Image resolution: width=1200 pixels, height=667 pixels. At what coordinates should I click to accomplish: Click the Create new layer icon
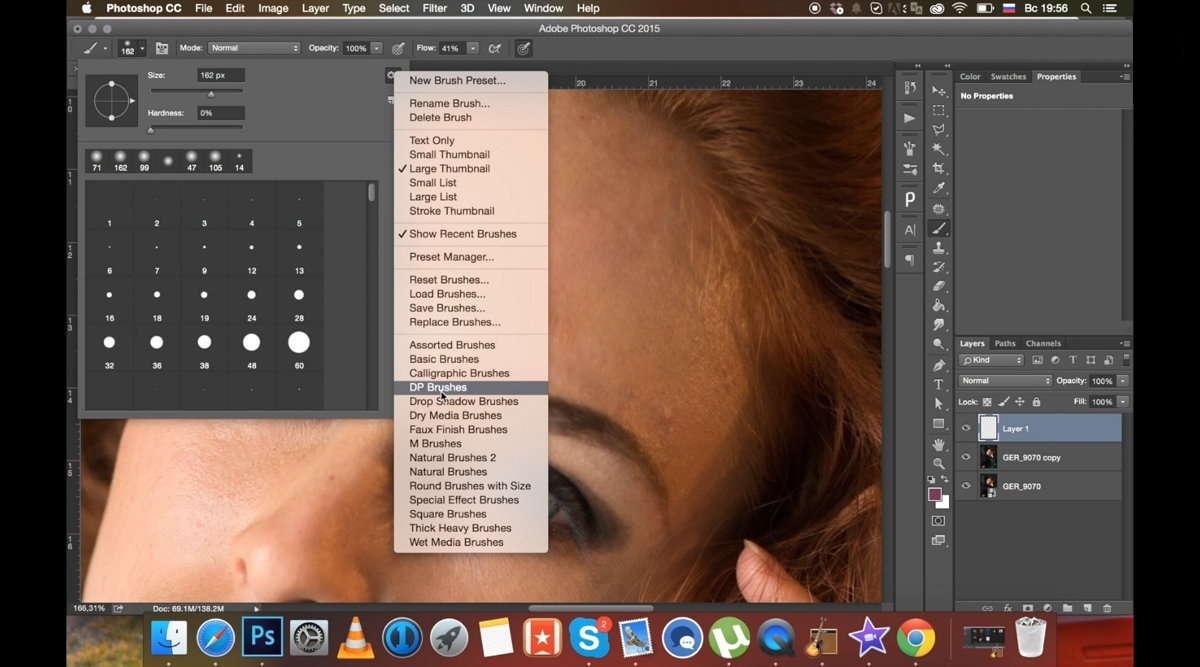(1087, 607)
